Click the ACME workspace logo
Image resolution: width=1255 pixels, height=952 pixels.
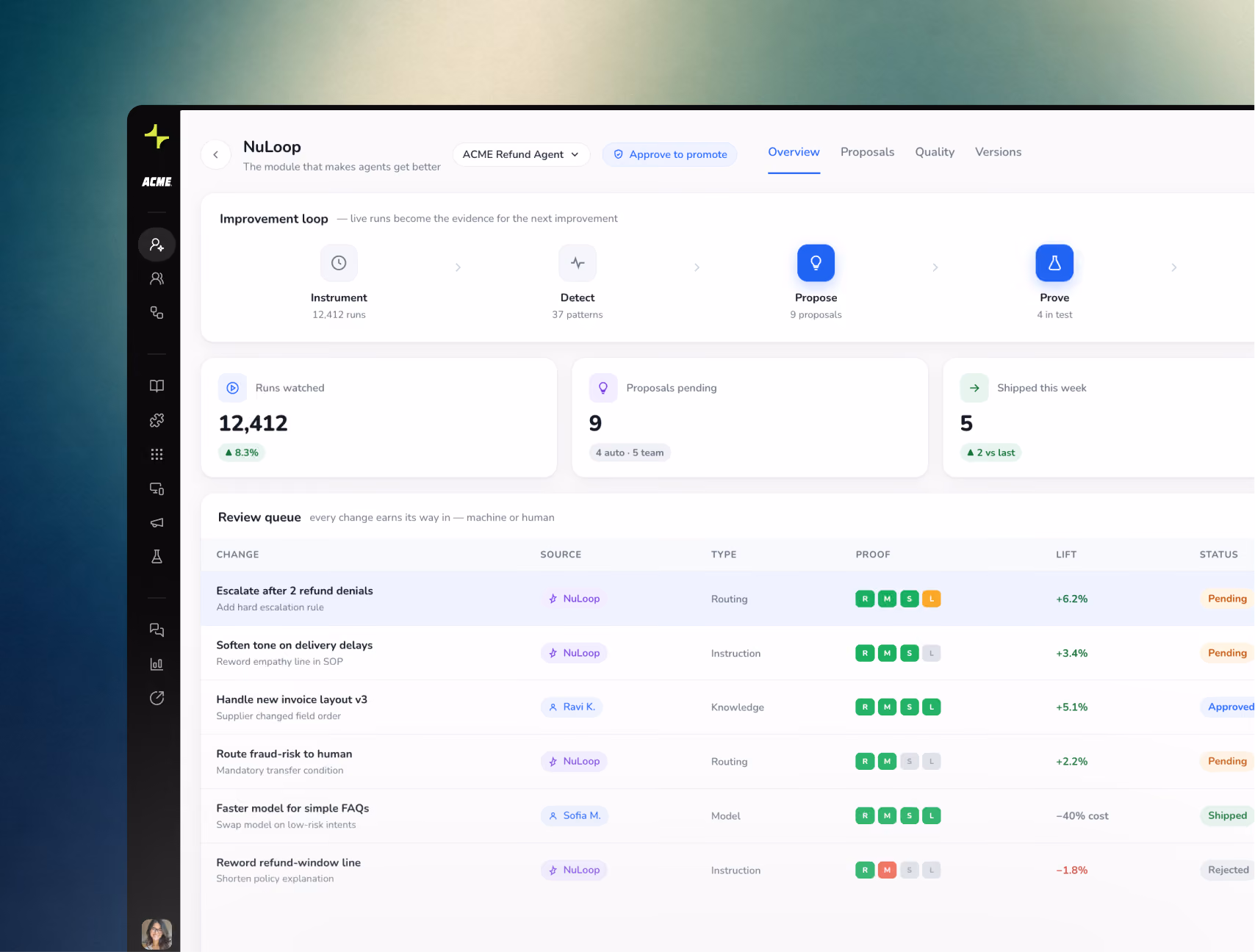pos(157,181)
